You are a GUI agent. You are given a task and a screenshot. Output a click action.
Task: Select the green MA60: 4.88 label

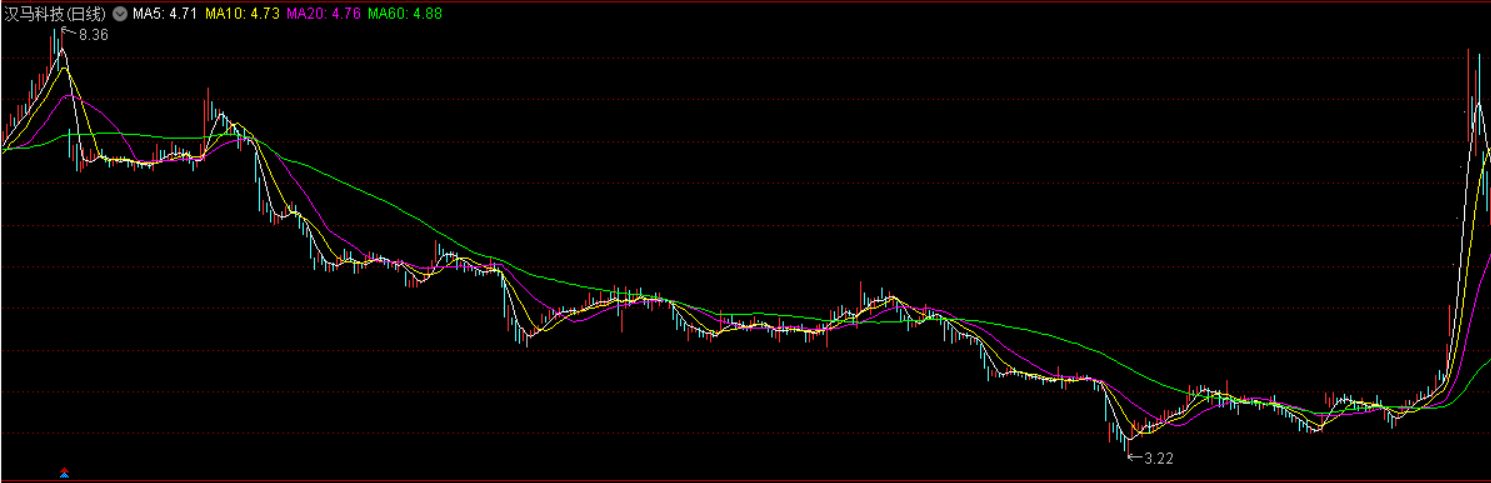click(x=405, y=14)
